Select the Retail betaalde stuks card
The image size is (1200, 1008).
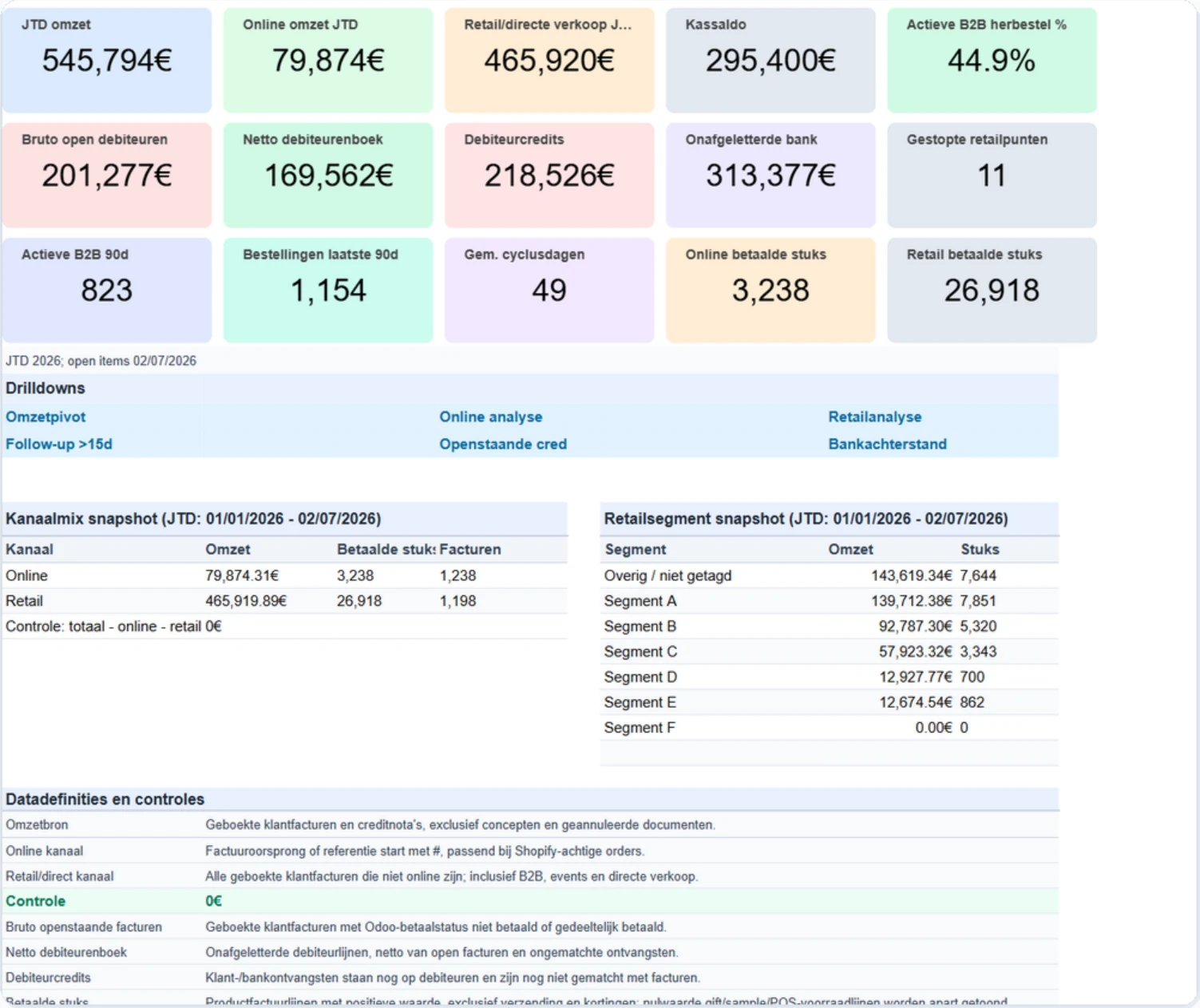point(992,291)
